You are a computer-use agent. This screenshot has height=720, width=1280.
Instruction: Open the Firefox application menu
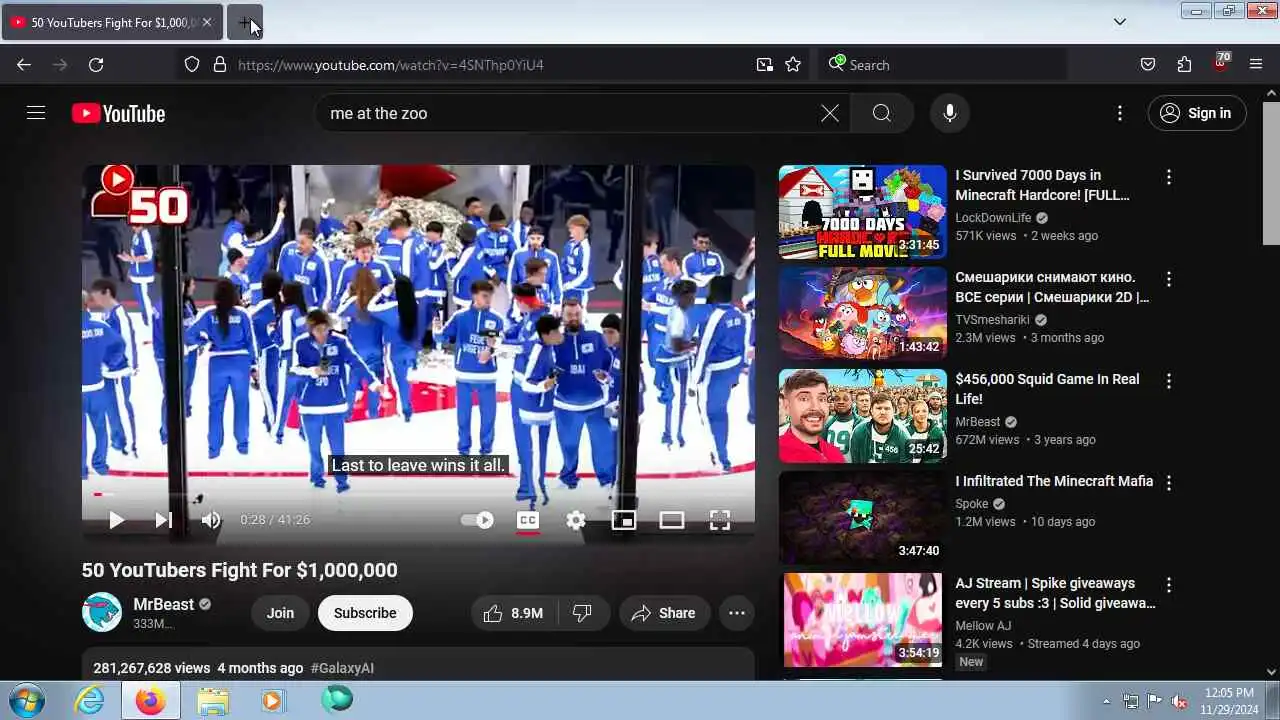click(1256, 65)
